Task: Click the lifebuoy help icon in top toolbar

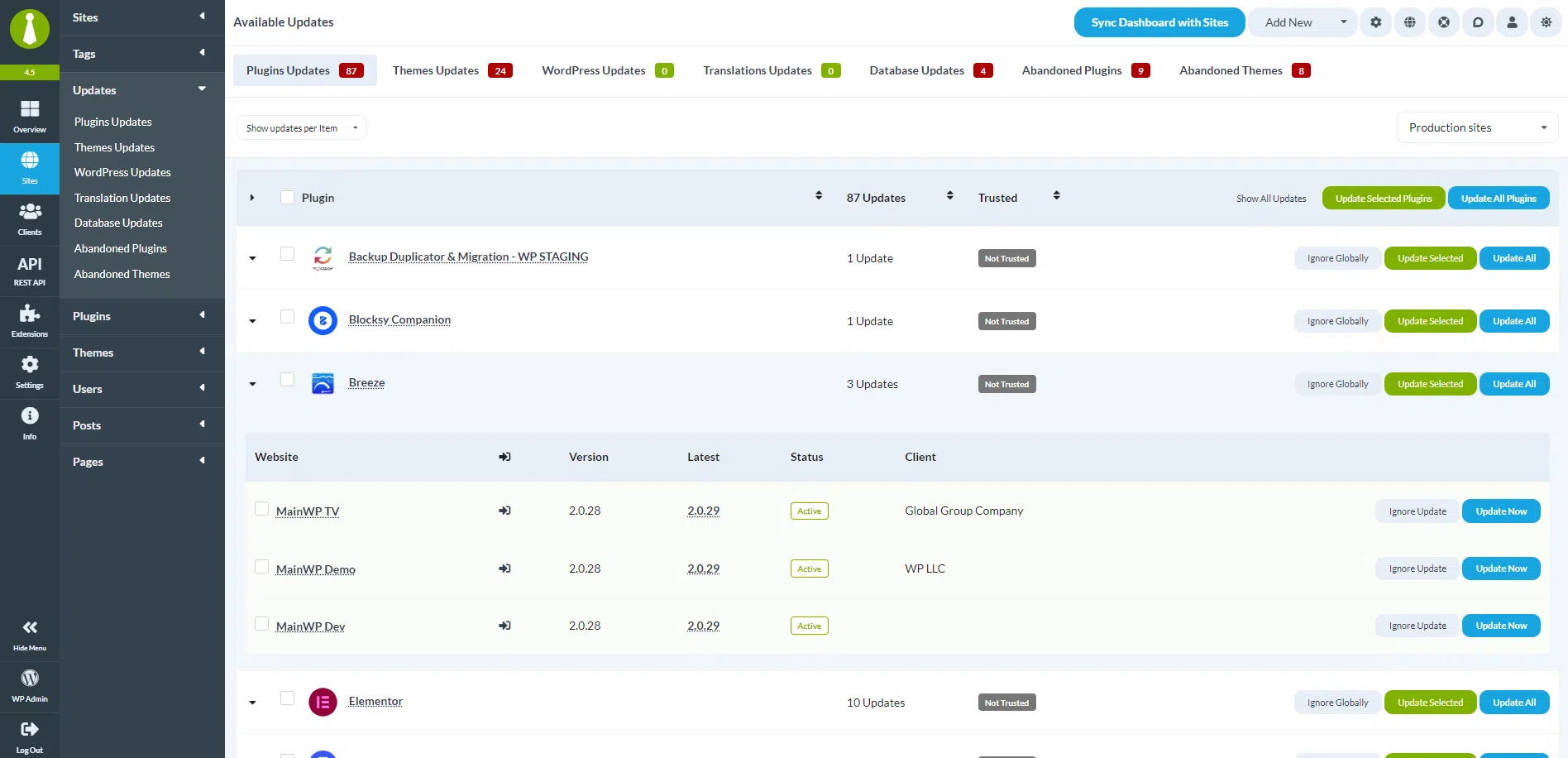Action: click(1444, 22)
